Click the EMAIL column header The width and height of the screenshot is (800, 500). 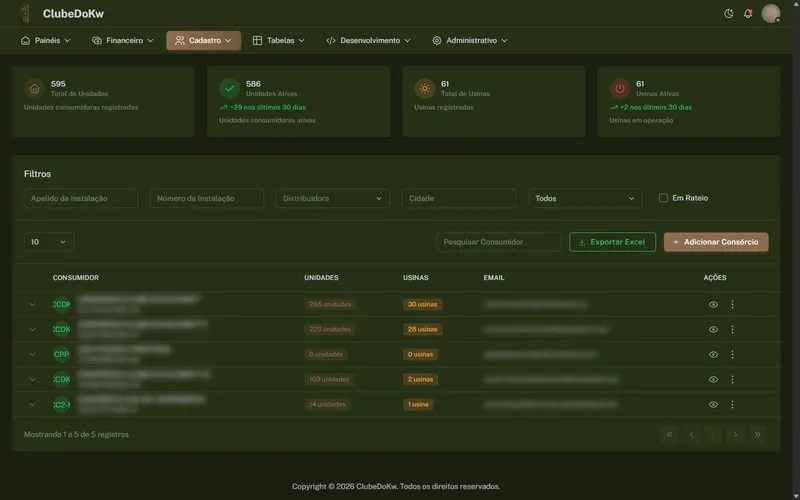494,278
